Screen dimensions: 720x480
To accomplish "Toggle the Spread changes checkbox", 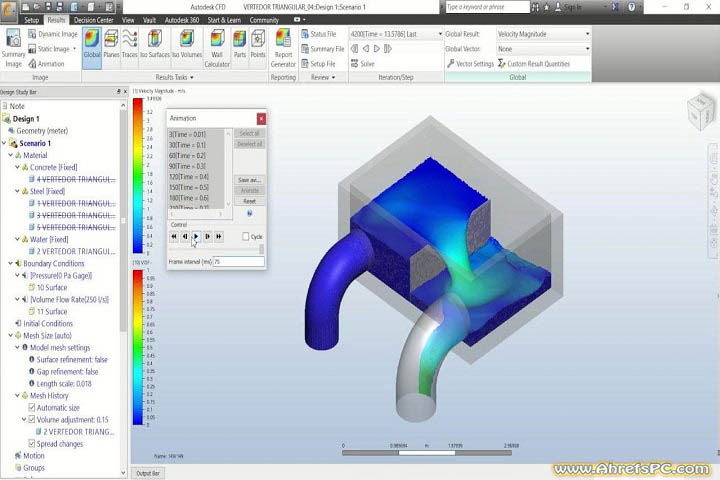I will [x=32, y=443].
